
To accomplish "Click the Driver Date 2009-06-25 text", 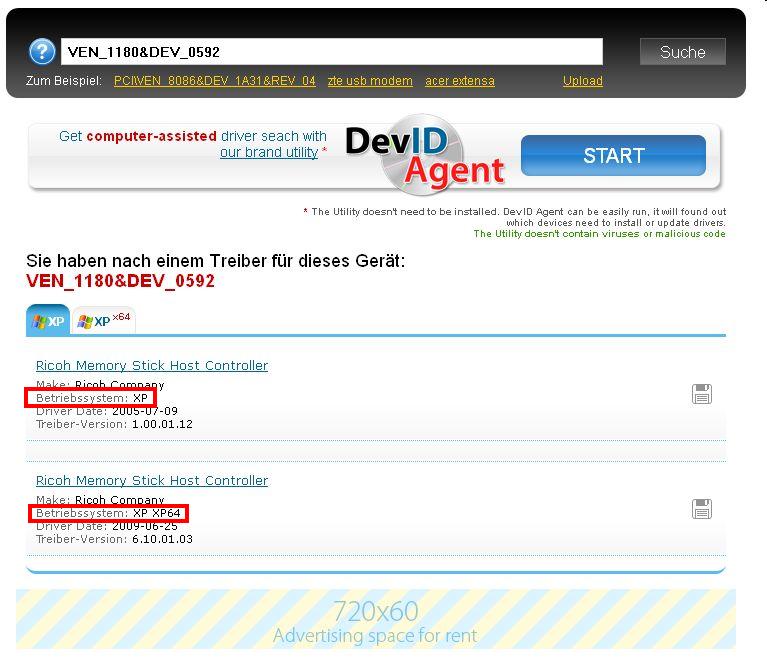I will tap(107, 526).
